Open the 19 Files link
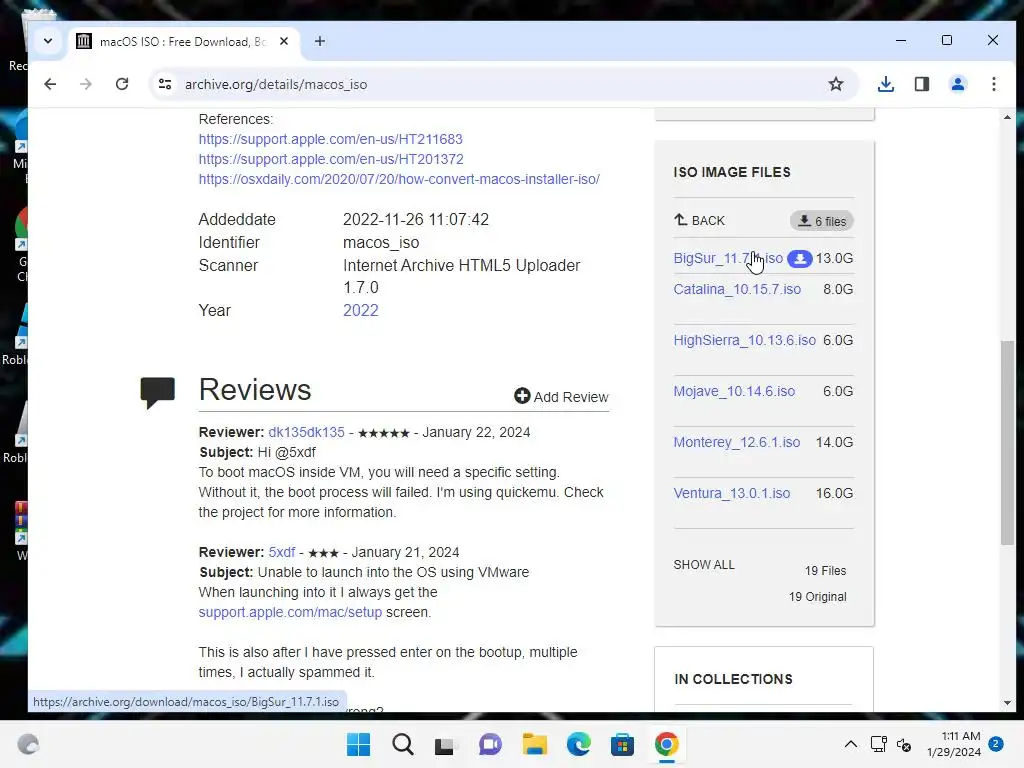 (x=825, y=571)
